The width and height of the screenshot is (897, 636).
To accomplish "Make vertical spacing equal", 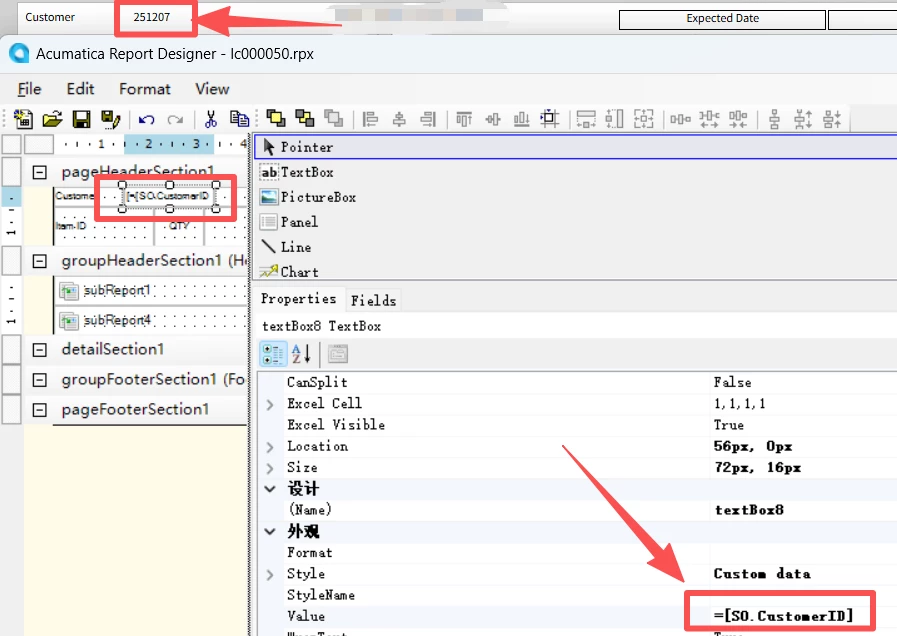I will 774,119.
